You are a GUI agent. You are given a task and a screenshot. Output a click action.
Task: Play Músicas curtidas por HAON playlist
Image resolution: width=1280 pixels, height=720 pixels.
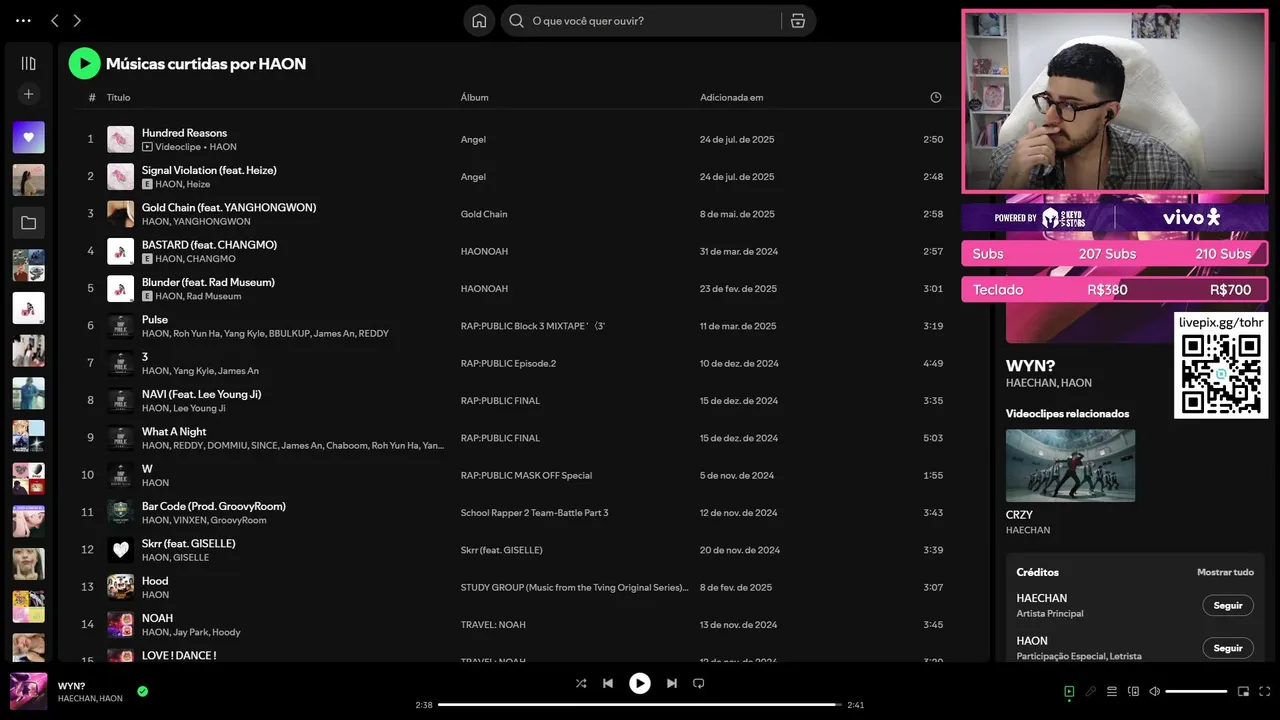click(x=84, y=63)
